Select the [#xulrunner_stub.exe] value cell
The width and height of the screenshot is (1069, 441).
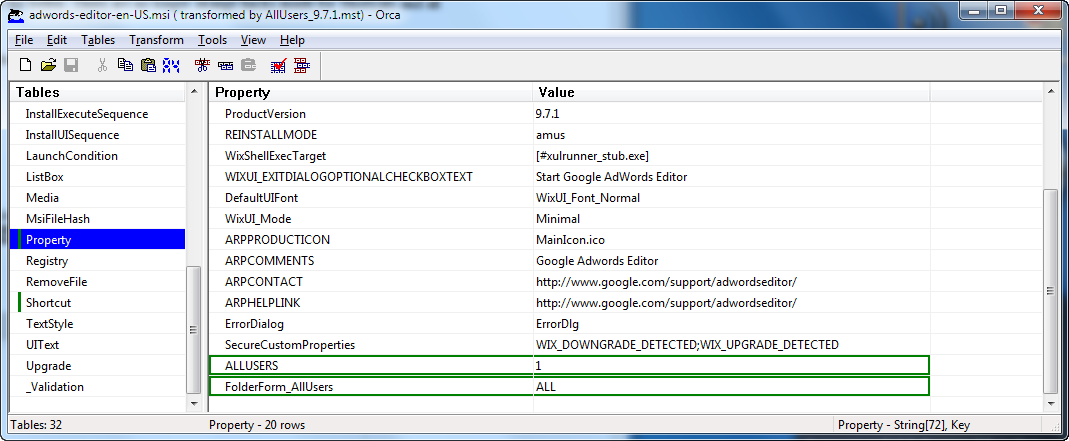click(732, 156)
